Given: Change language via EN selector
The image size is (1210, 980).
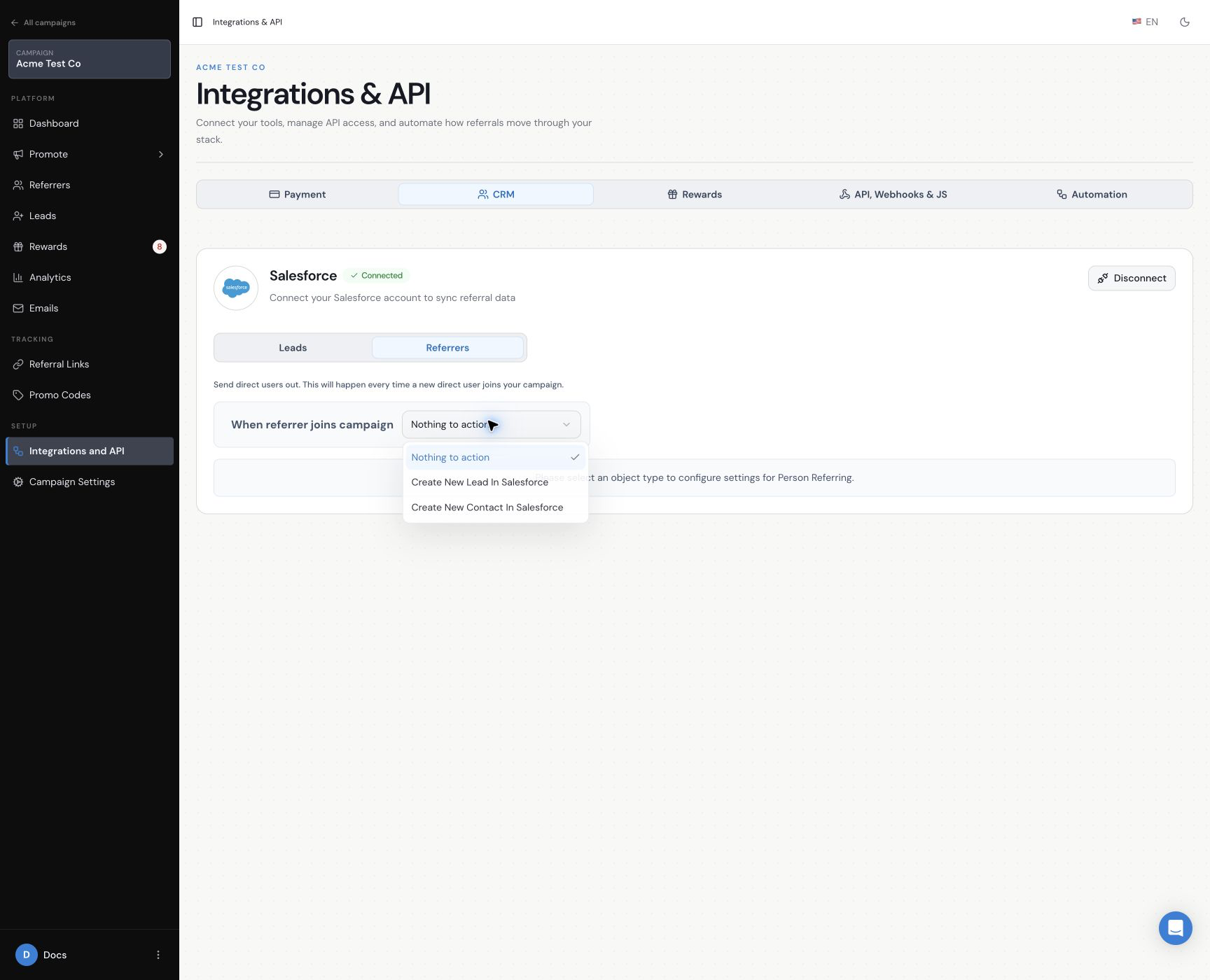Looking at the screenshot, I should click(1145, 22).
